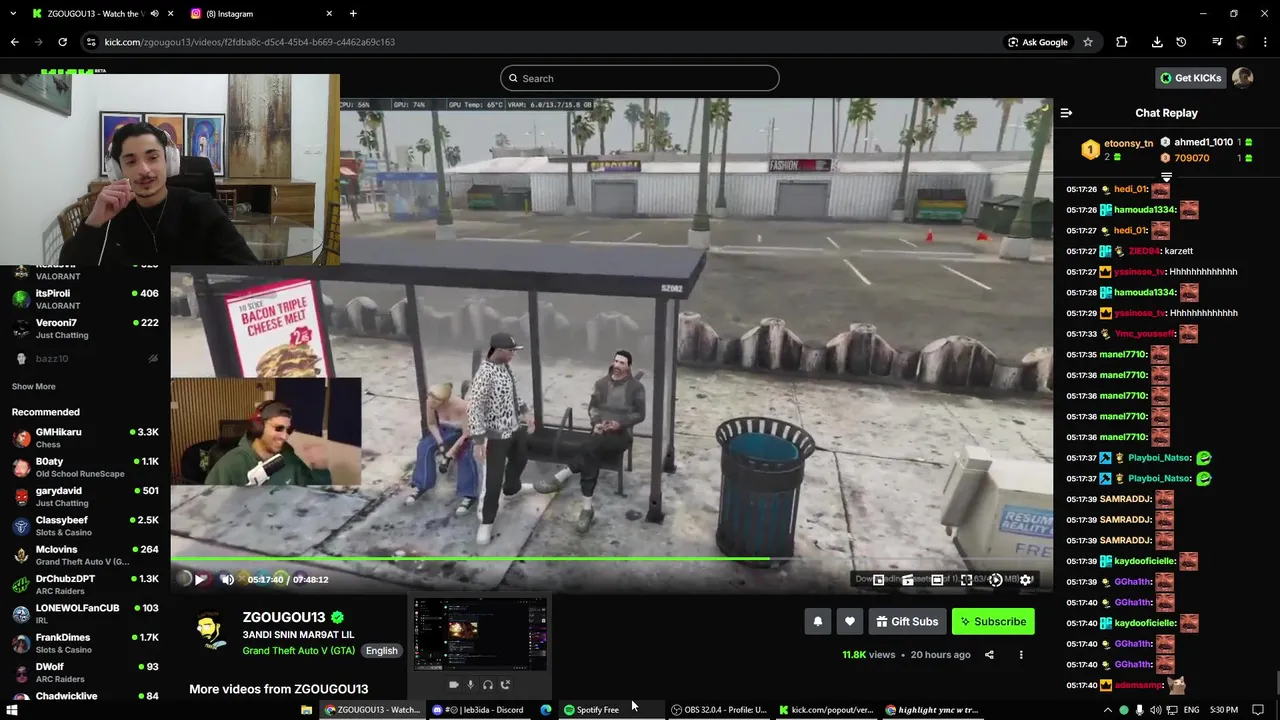Show hidden system tray icons
The image size is (1280, 720).
1107,710
